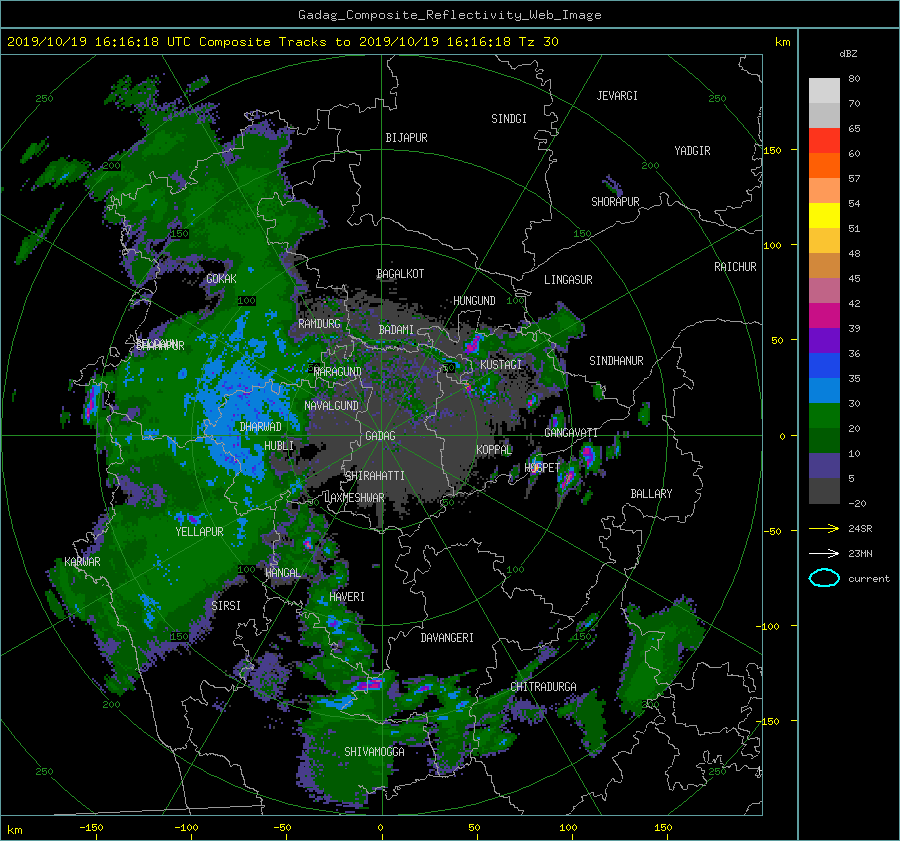Click the HAVERI city label

click(x=347, y=597)
